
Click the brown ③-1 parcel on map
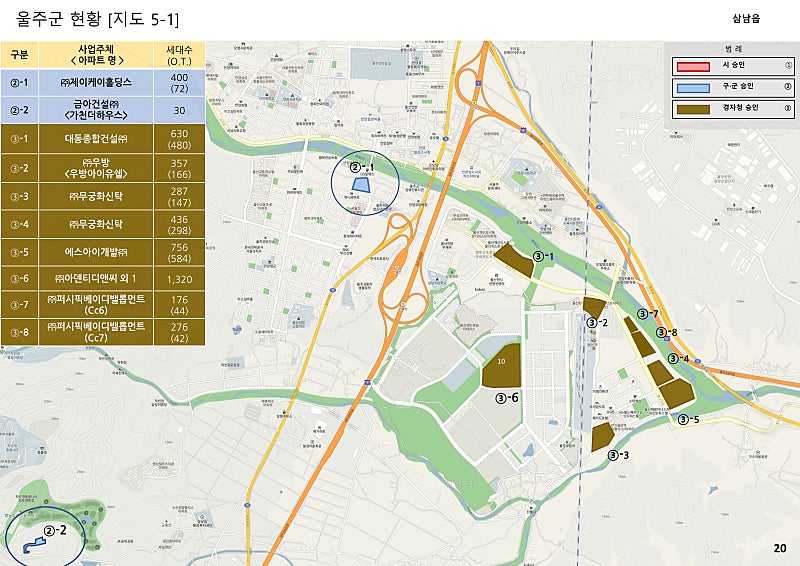(514, 261)
